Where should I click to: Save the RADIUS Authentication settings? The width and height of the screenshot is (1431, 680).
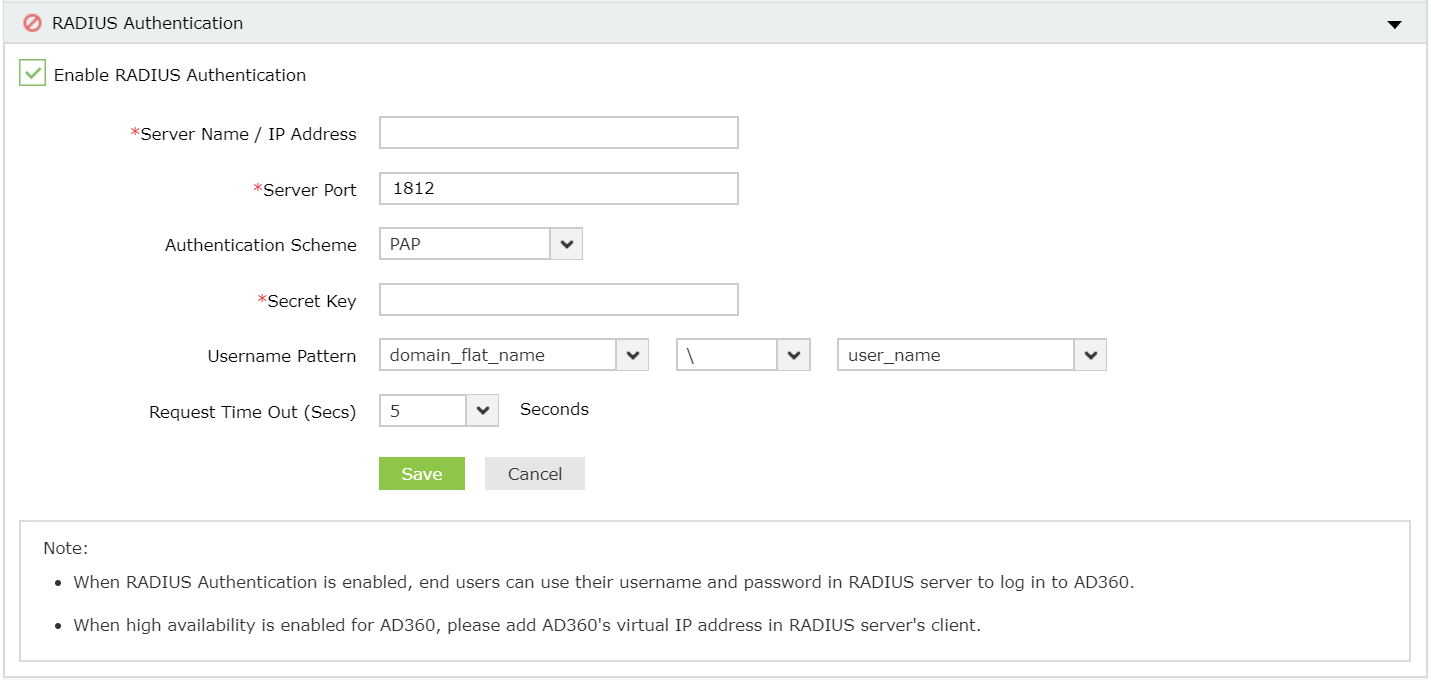click(x=421, y=473)
